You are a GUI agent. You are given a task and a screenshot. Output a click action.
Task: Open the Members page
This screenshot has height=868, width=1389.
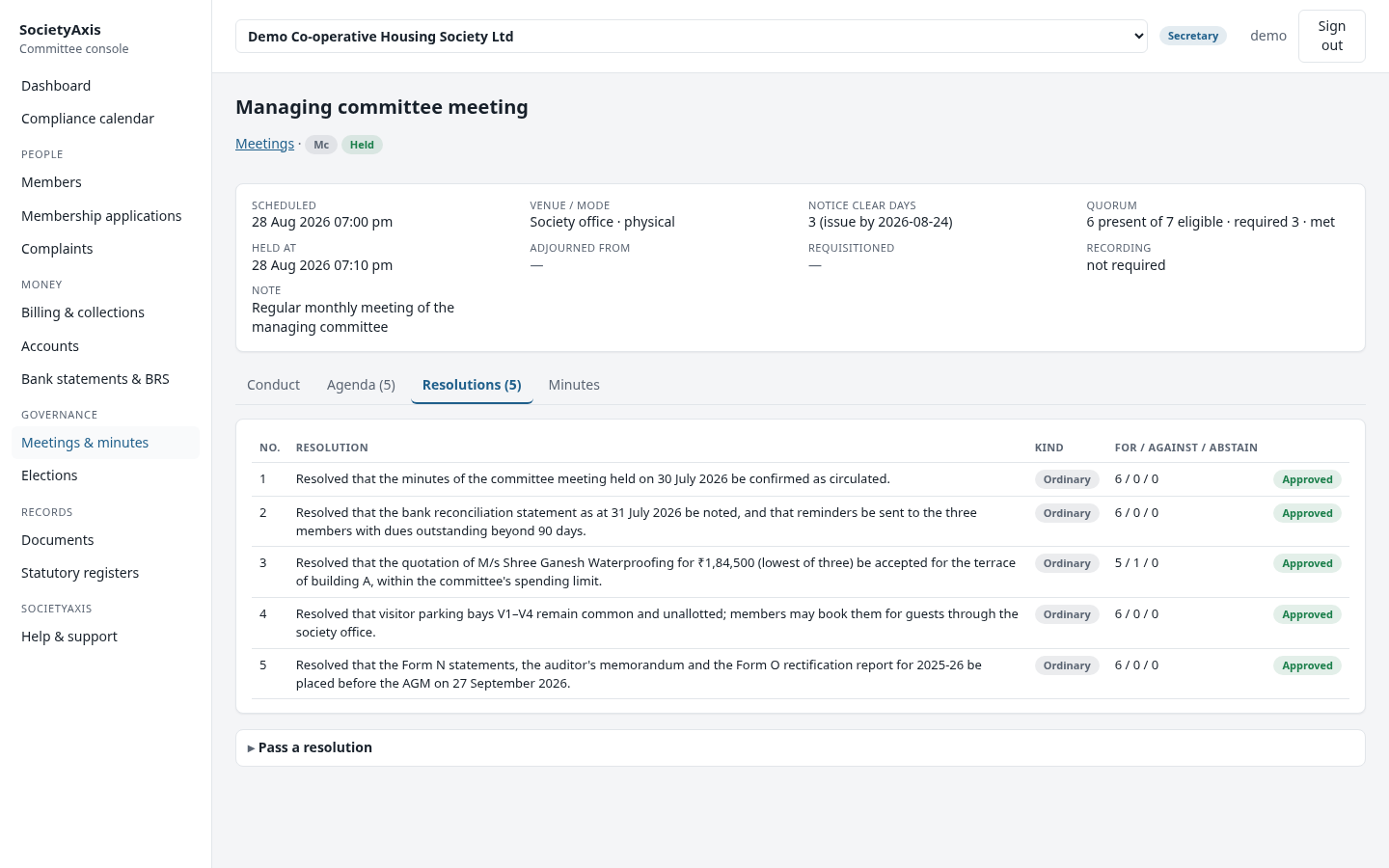coord(106,182)
